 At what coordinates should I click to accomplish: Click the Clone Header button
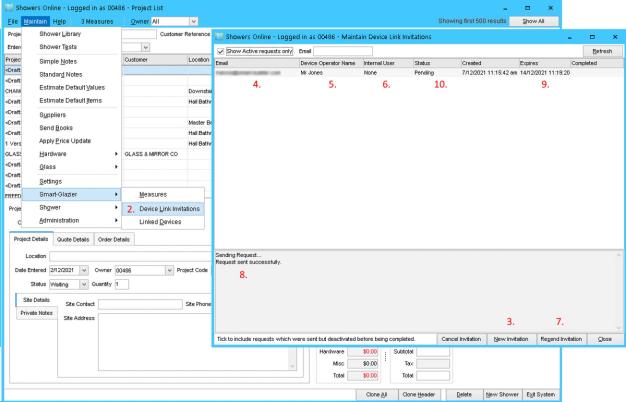coord(418,394)
